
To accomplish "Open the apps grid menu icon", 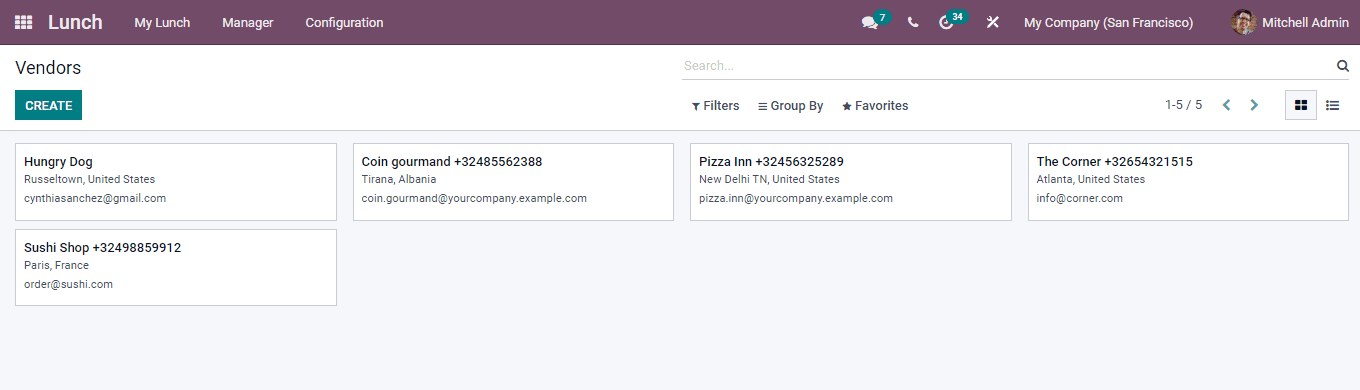I will [23, 22].
